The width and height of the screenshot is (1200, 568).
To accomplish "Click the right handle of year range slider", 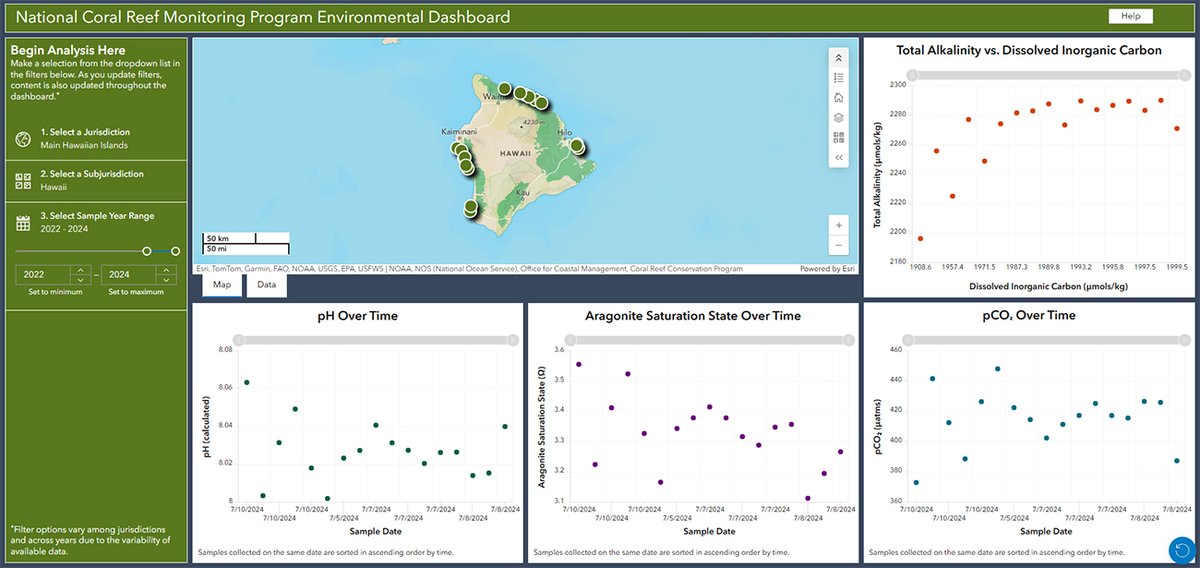I will point(176,251).
